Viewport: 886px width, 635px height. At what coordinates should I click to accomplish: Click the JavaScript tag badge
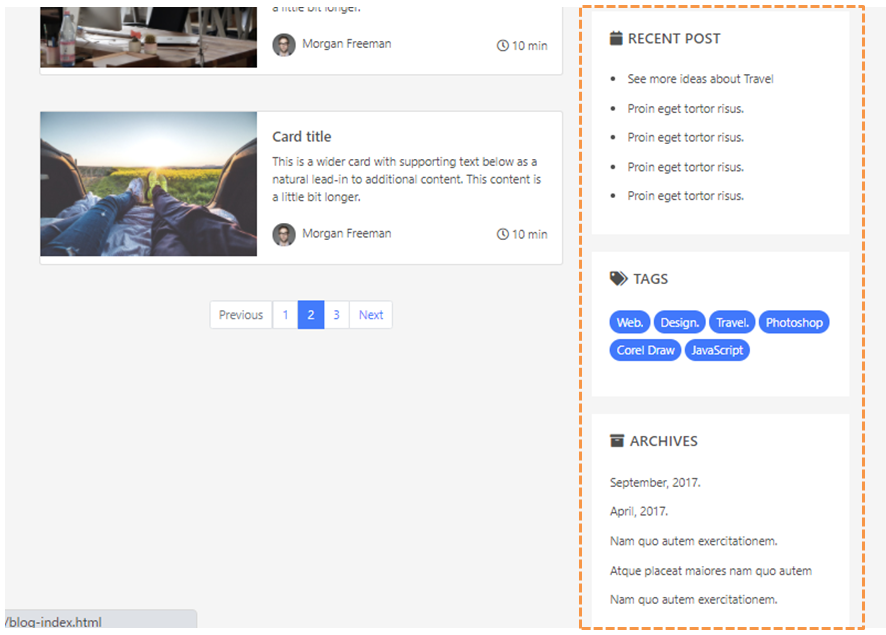point(717,350)
